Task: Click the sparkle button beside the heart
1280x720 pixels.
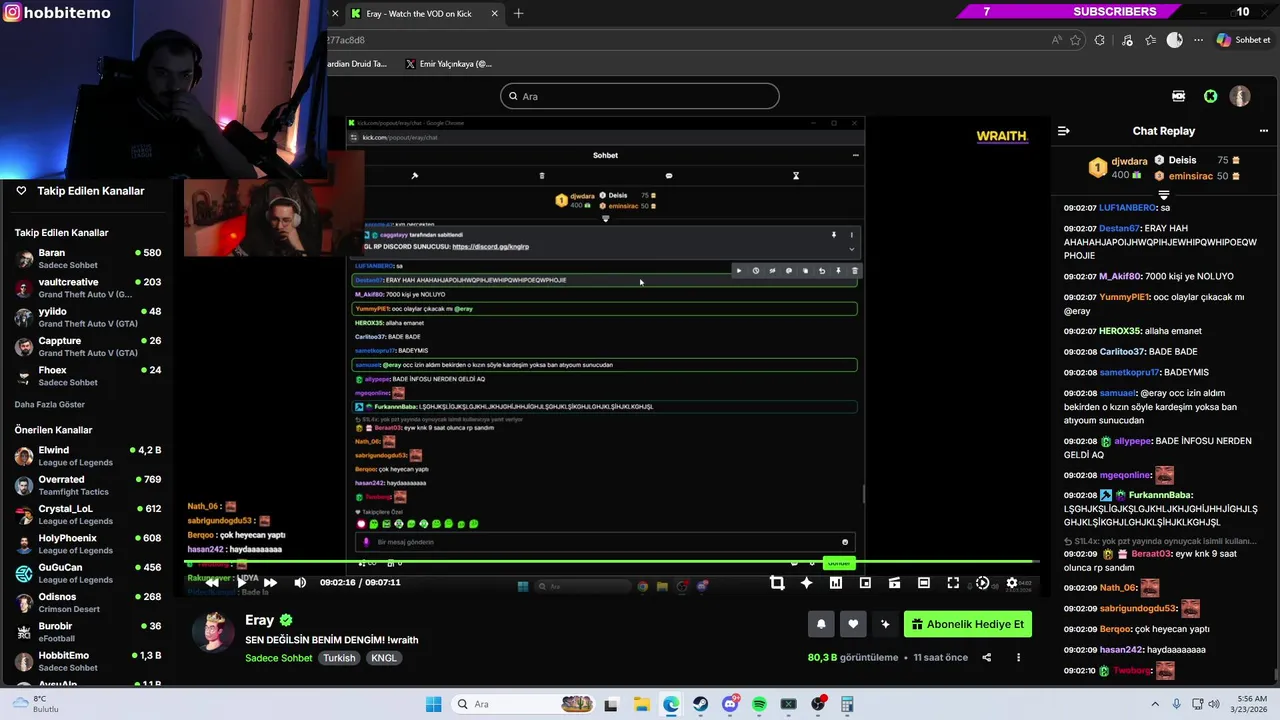Action: pos(885,624)
